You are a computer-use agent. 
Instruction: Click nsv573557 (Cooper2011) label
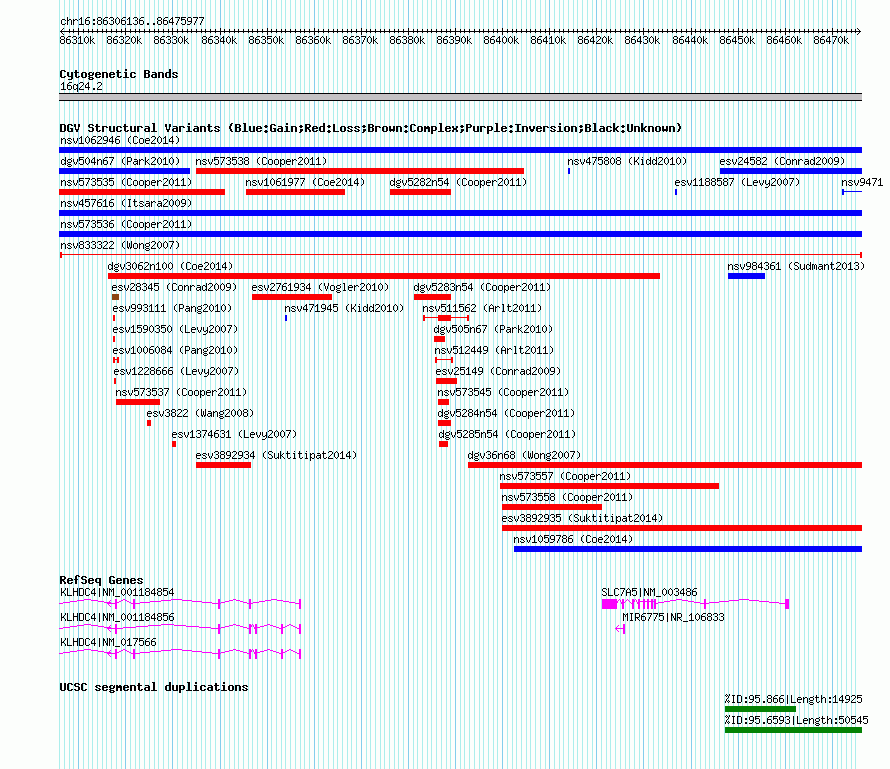click(x=565, y=476)
